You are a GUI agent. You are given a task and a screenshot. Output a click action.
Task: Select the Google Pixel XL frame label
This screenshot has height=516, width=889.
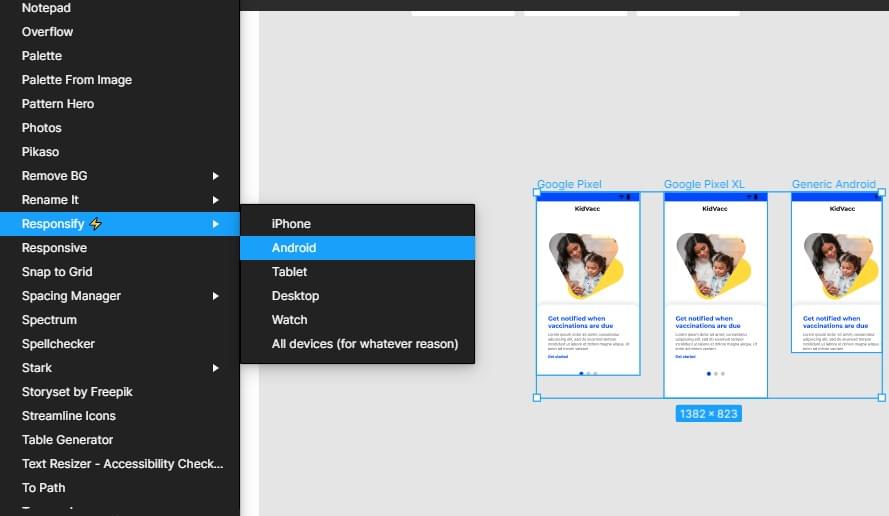click(704, 184)
